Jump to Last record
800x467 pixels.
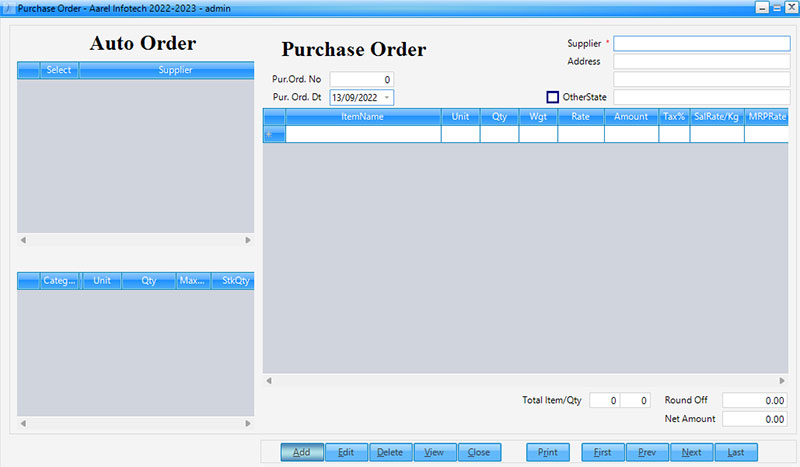(x=735, y=452)
